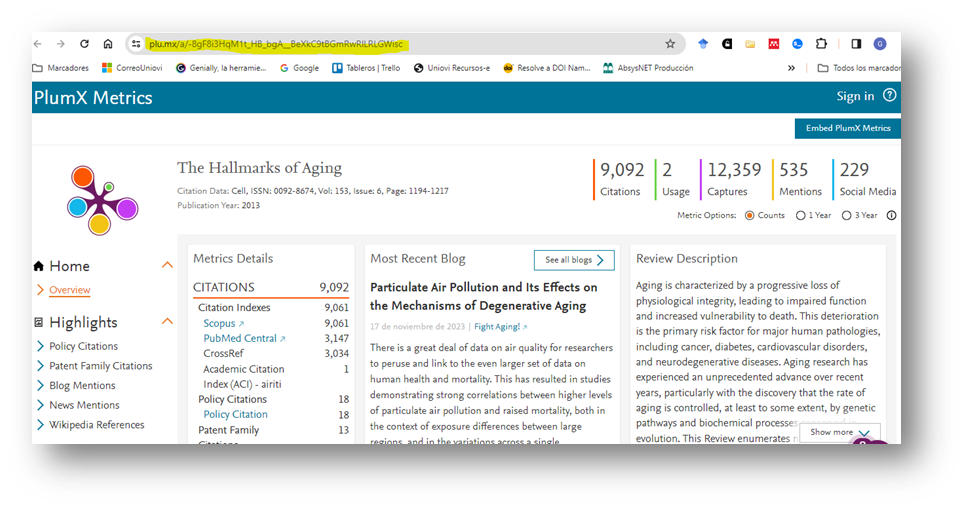Viewport: 966px width, 509px height.
Task: Open the Overview sidebar item
Action: (69, 290)
